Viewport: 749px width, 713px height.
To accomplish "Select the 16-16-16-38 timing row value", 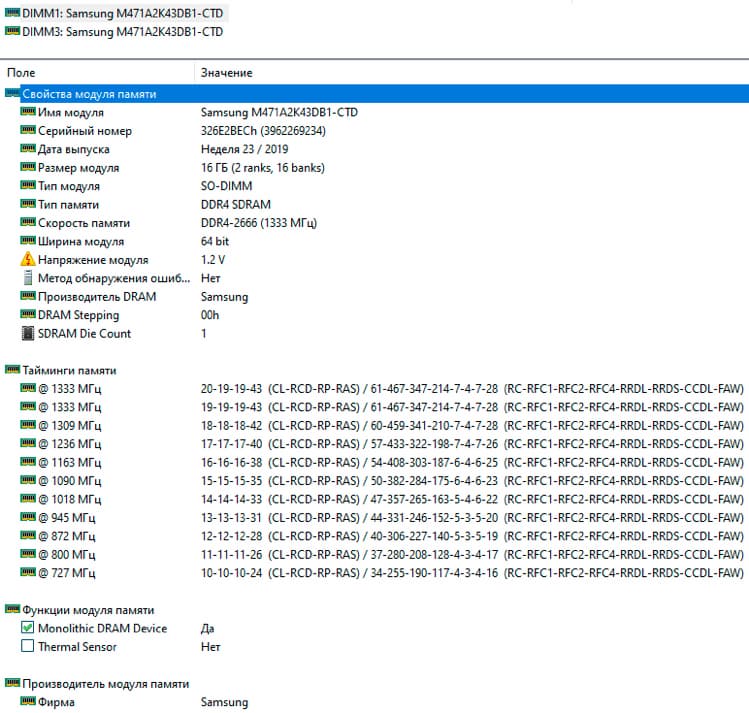I will pyautogui.click(x=472, y=463).
